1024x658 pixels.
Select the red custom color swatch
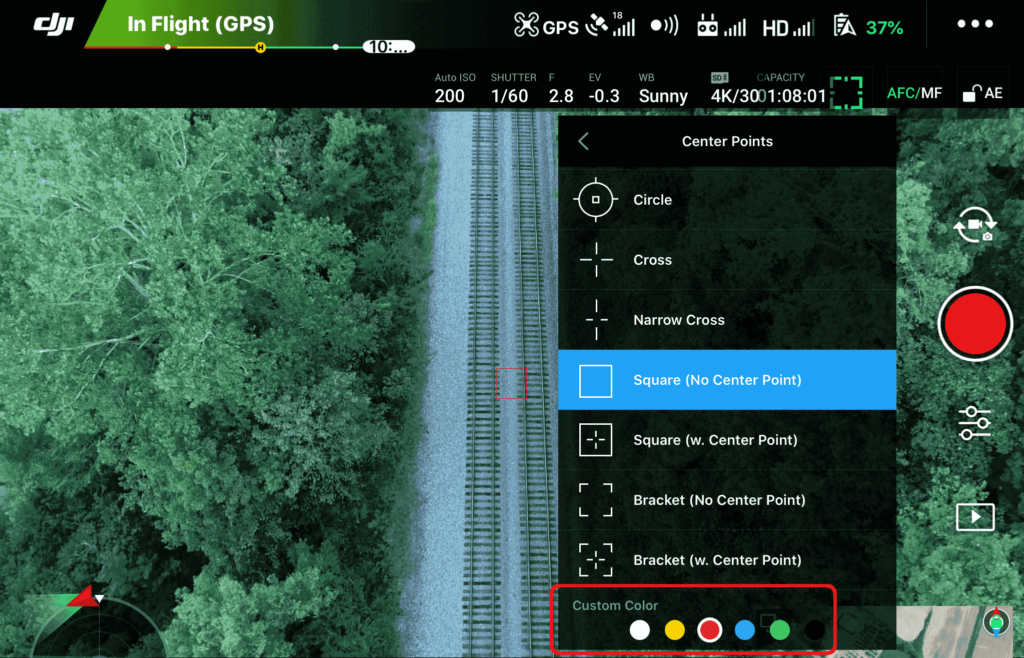coord(709,630)
